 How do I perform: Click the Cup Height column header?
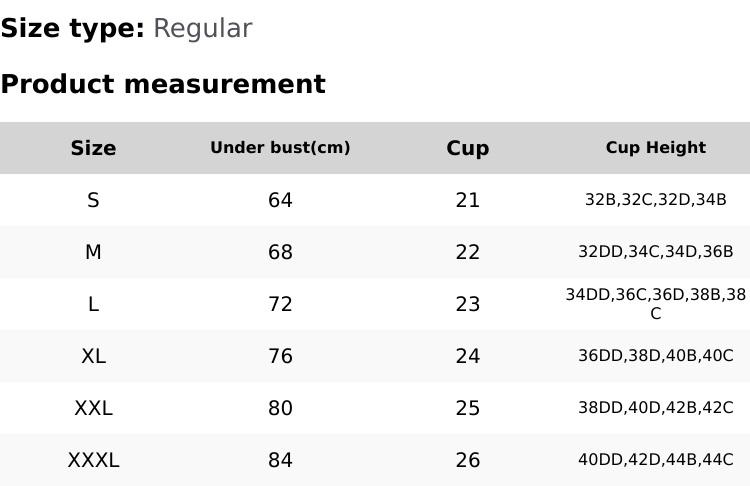click(655, 148)
